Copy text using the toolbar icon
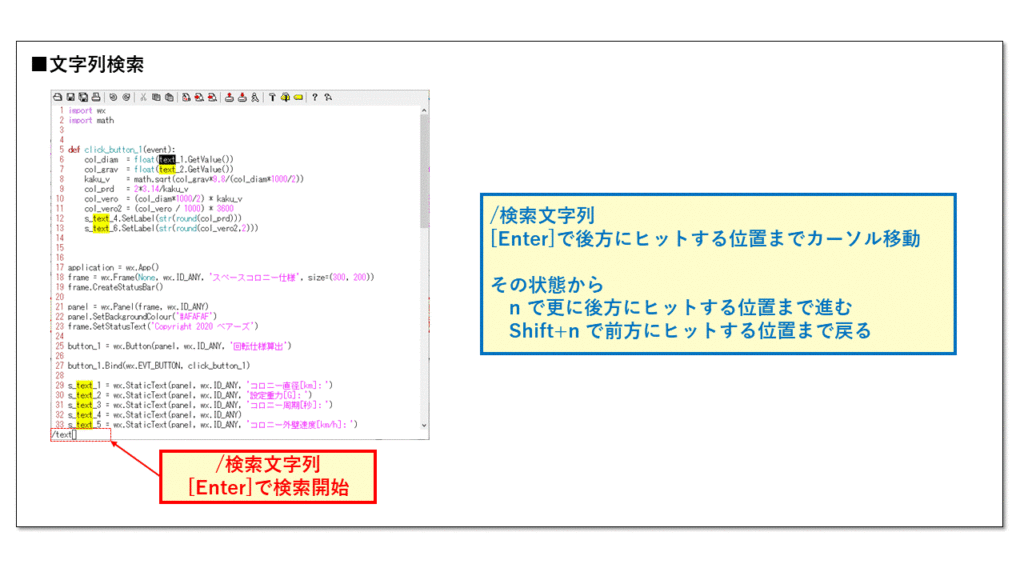The width and height of the screenshot is (1024, 576). tap(156, 96)
